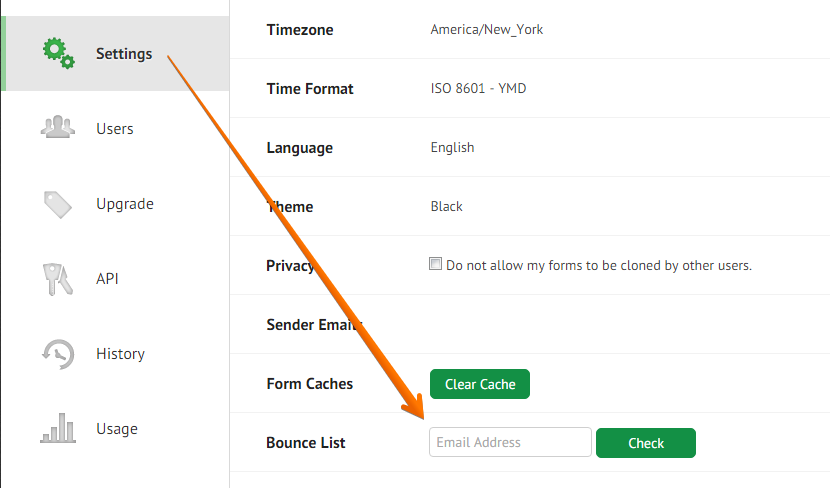Viewport: 830px width, 488px height.
Task: Go to the Upgrade section
Action: tap(125, 204)
